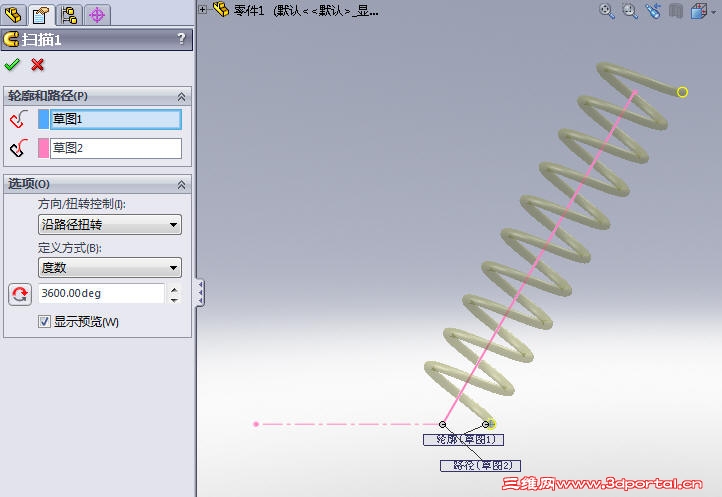Select the 草图2 path field

tap(115, 148)
